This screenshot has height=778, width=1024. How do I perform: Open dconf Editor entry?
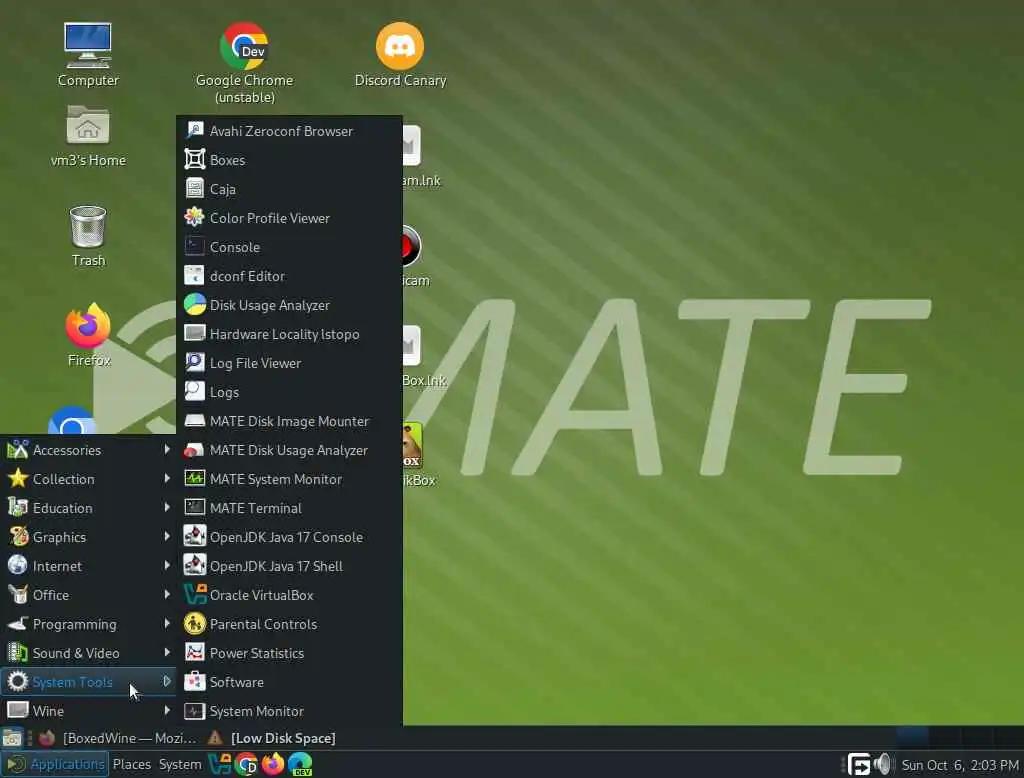click(289, 276)
